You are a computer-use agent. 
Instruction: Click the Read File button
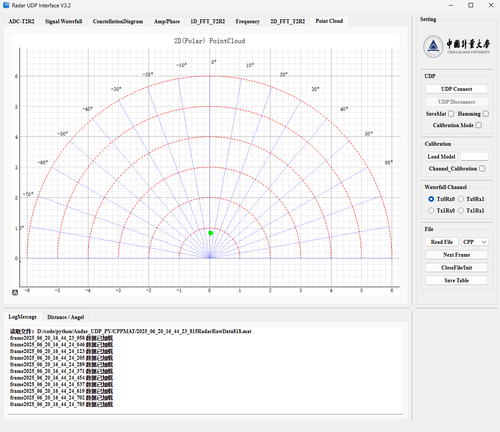click(442, 242)
